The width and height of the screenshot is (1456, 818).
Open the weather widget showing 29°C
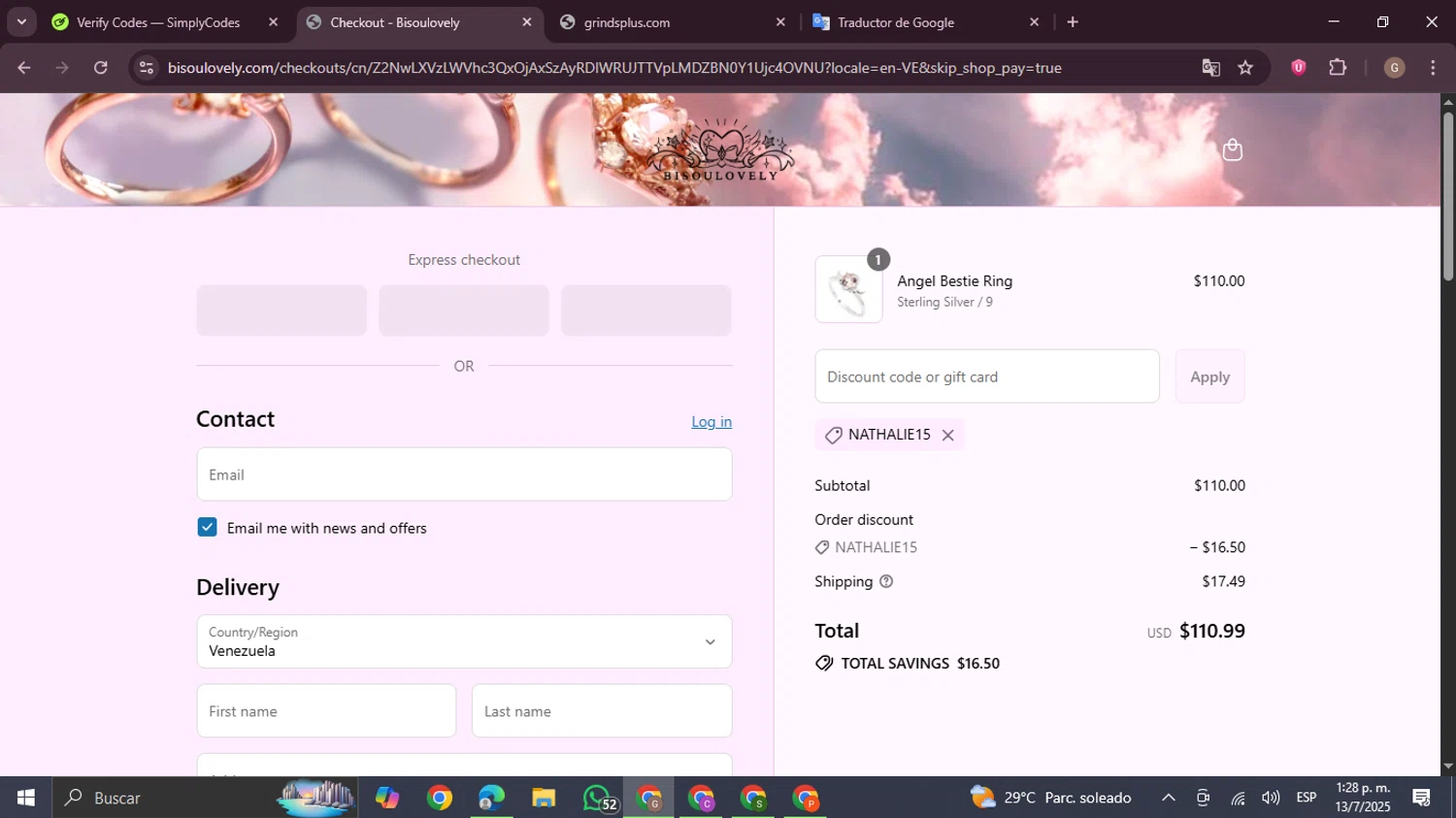click(1051, 798)
